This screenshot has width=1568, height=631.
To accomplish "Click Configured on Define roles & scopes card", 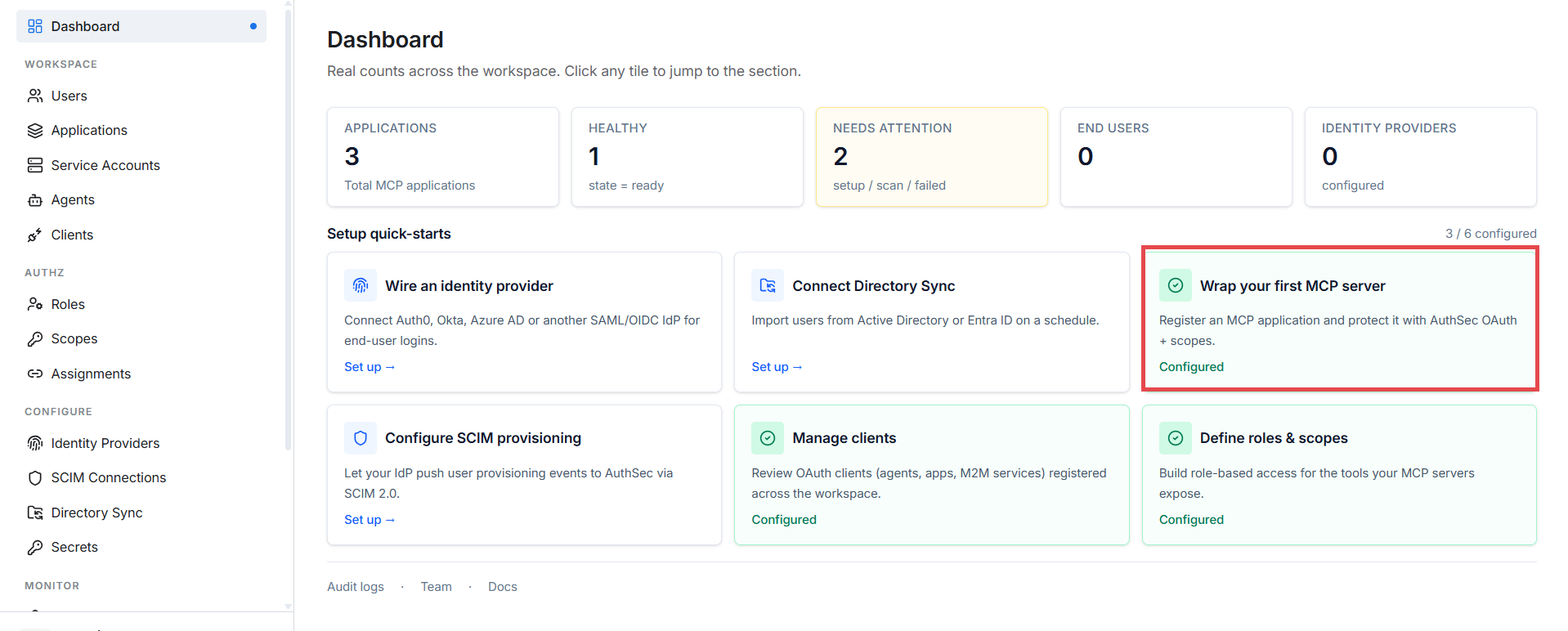I will coord(1191,520).
